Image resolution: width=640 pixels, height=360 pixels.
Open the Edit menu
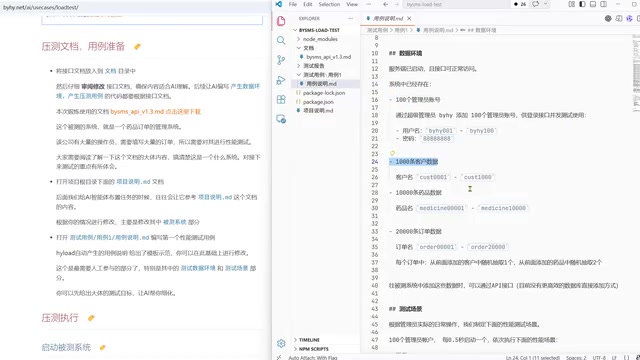coord(308,4)
